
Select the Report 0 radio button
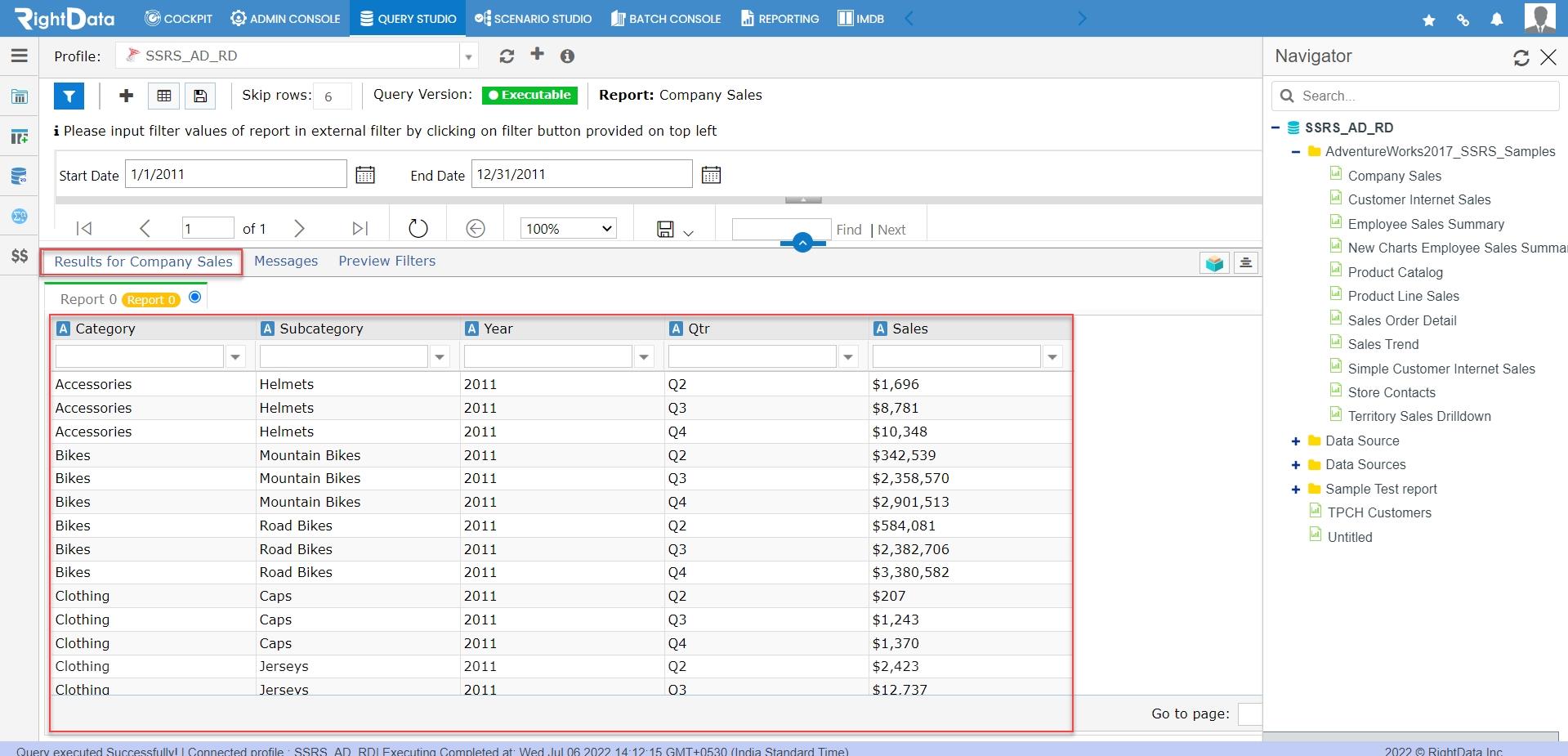click(x=194, y=297)
